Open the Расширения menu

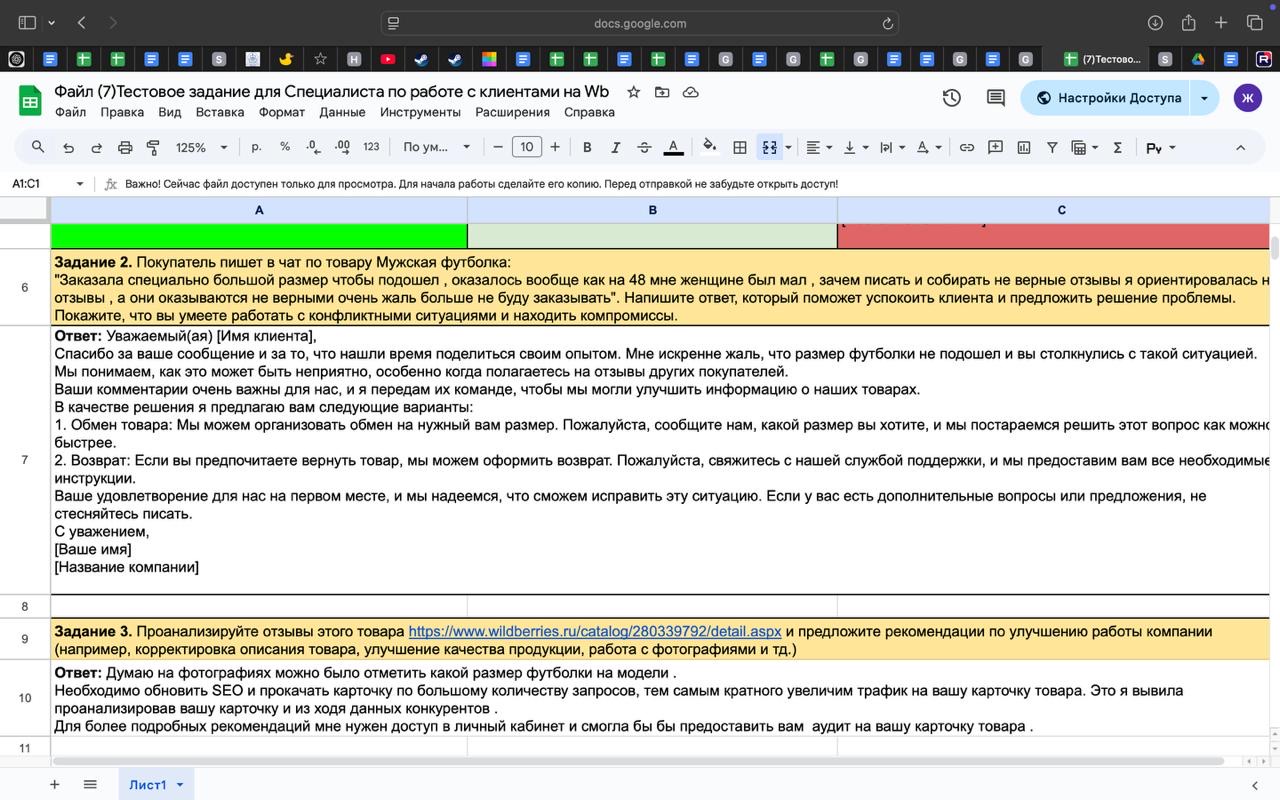512,112
